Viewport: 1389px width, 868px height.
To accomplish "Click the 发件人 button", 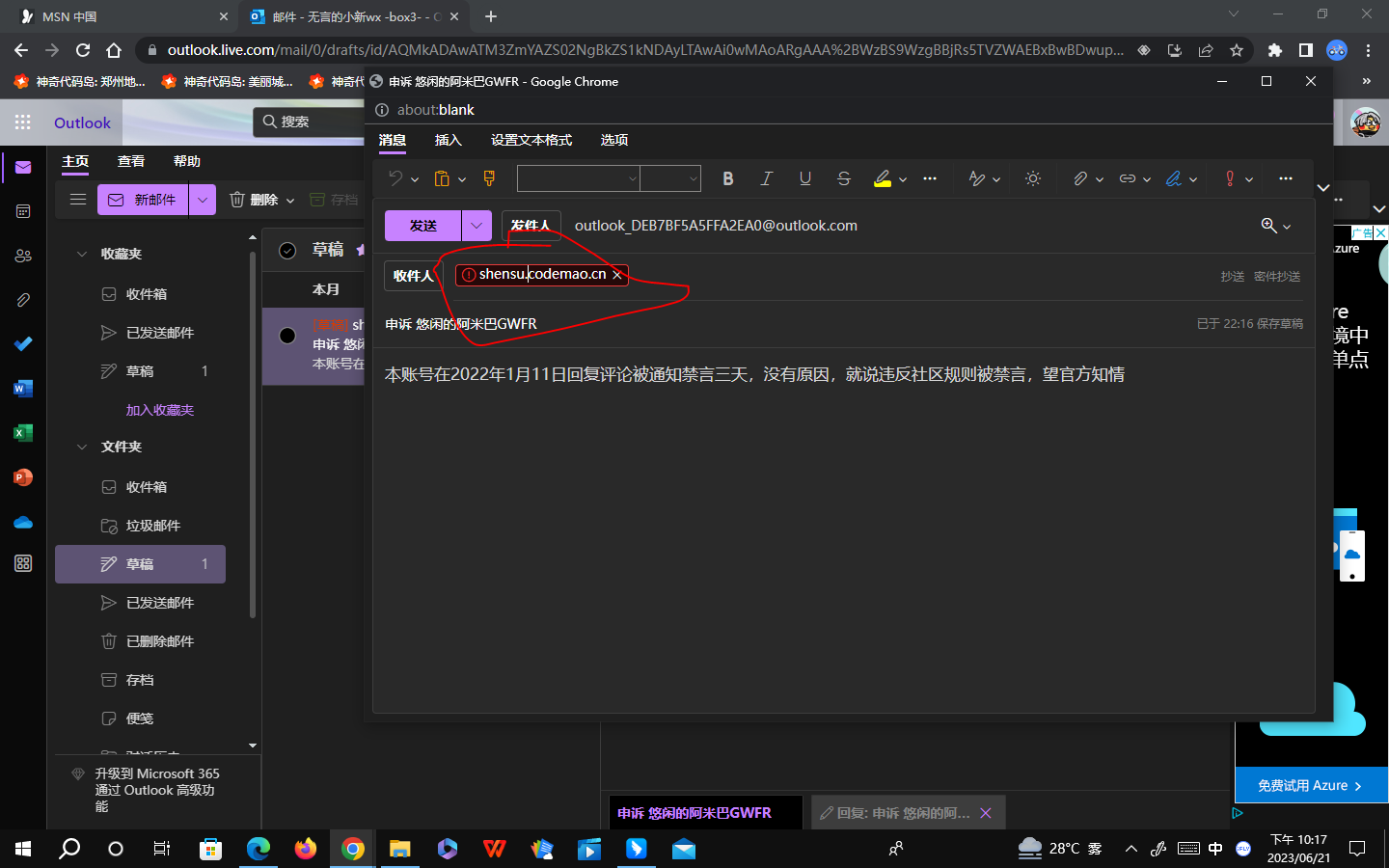I will click(x=531, y=226).
